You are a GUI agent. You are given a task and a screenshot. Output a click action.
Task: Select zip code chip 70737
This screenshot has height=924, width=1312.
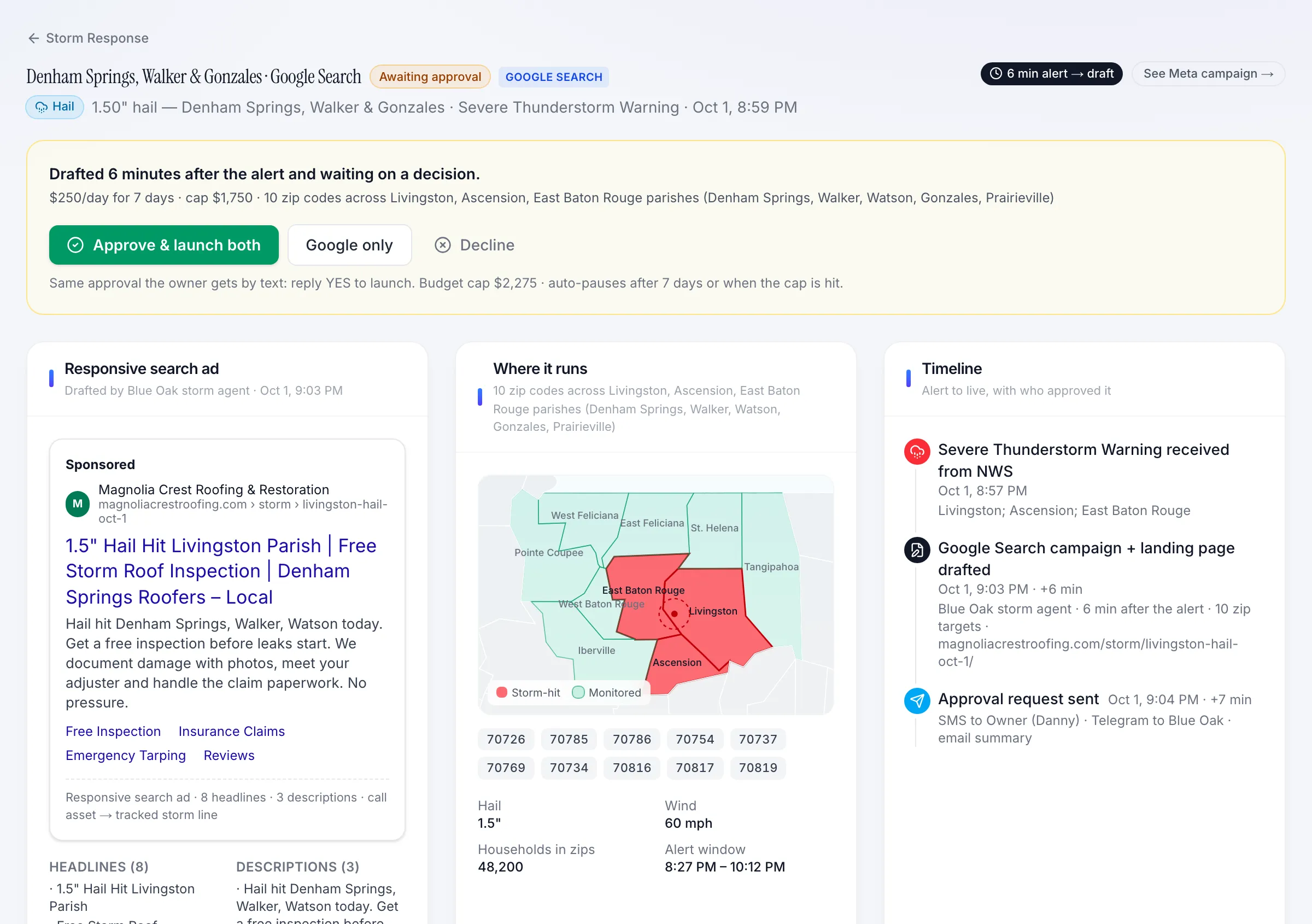coord(758,739)
